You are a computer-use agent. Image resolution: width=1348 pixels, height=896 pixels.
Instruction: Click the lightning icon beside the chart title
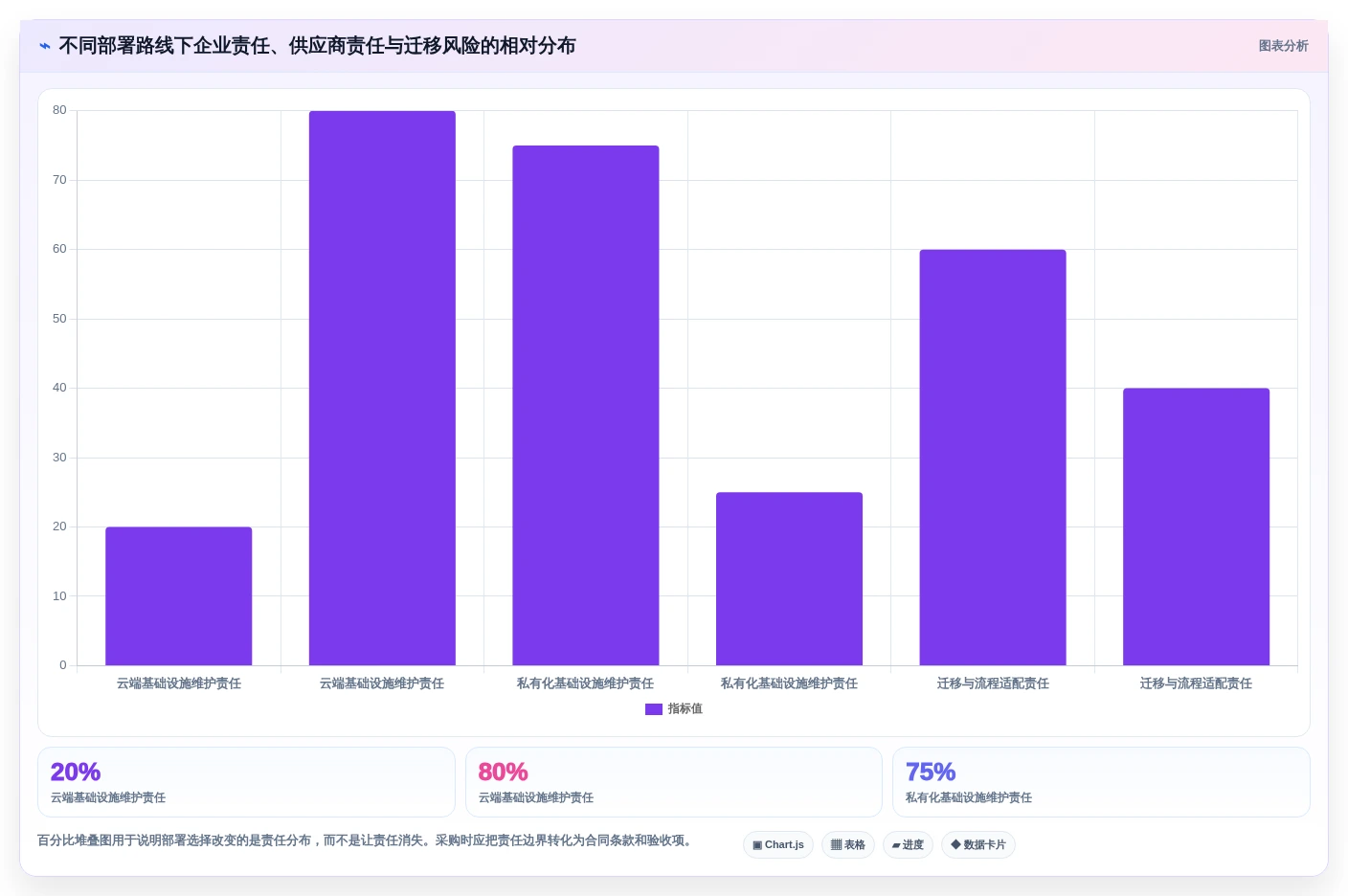pyautogui.click(x=45, y=46)
